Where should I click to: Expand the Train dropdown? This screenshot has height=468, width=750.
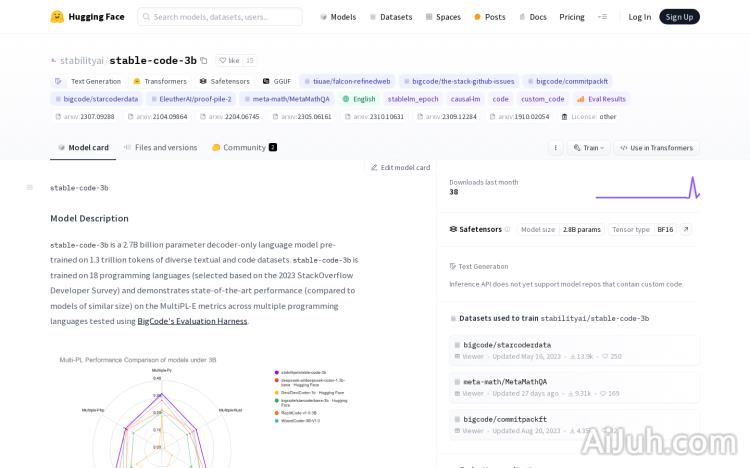click(588, 148)
